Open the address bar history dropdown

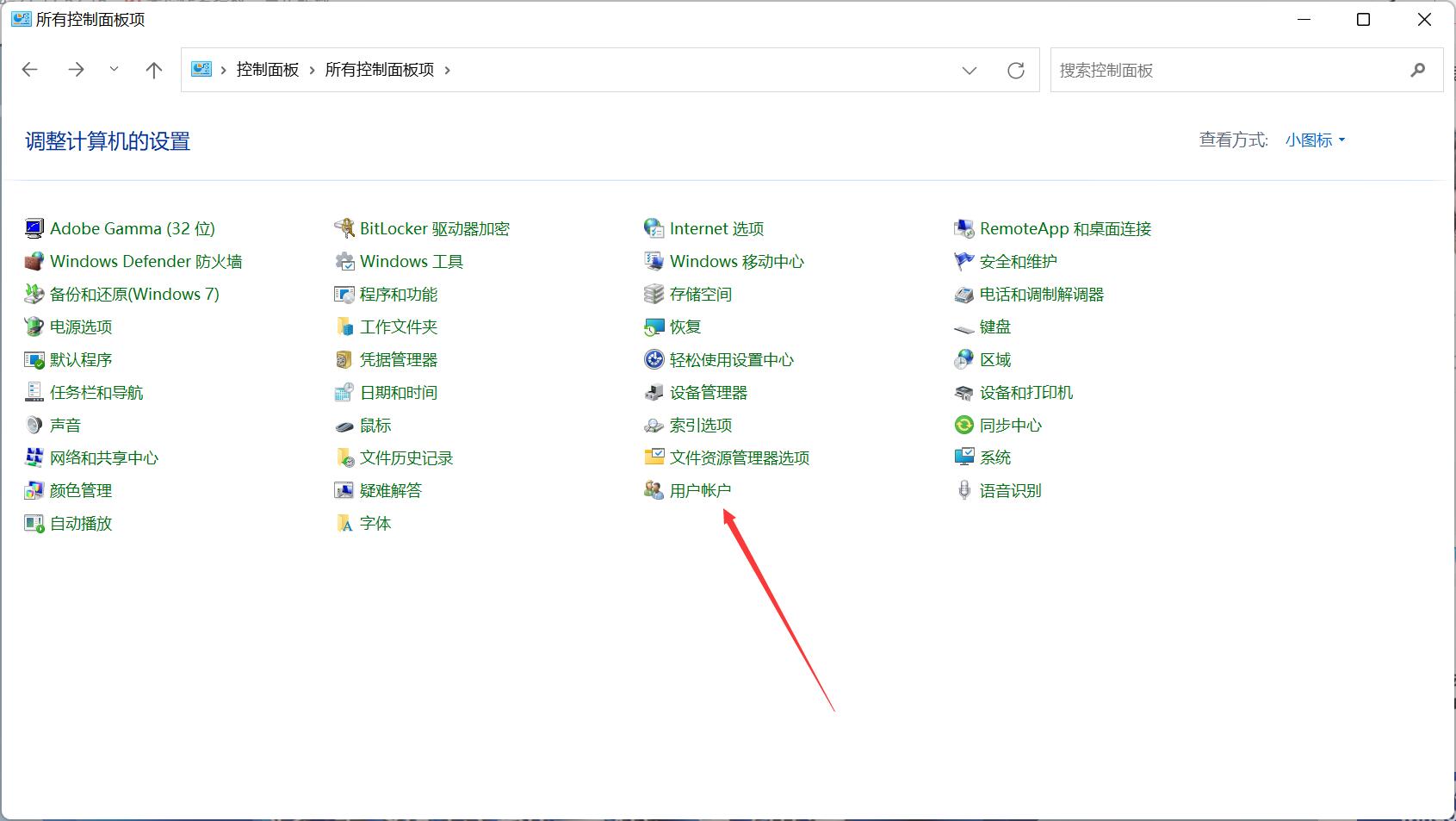click(x=969, y=71)
